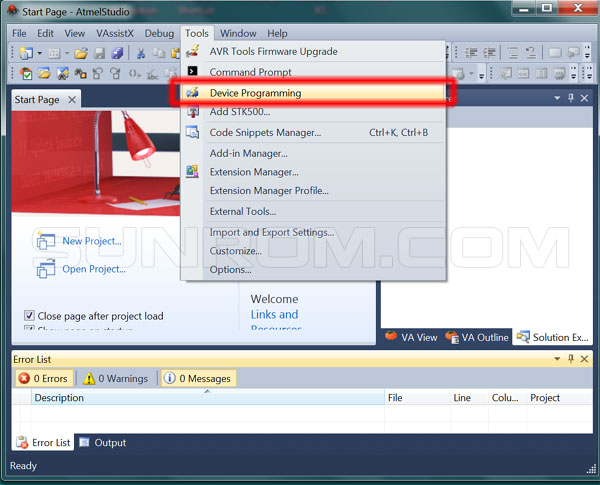Pin the right-side panel using pushpin icon

point(571,98)
